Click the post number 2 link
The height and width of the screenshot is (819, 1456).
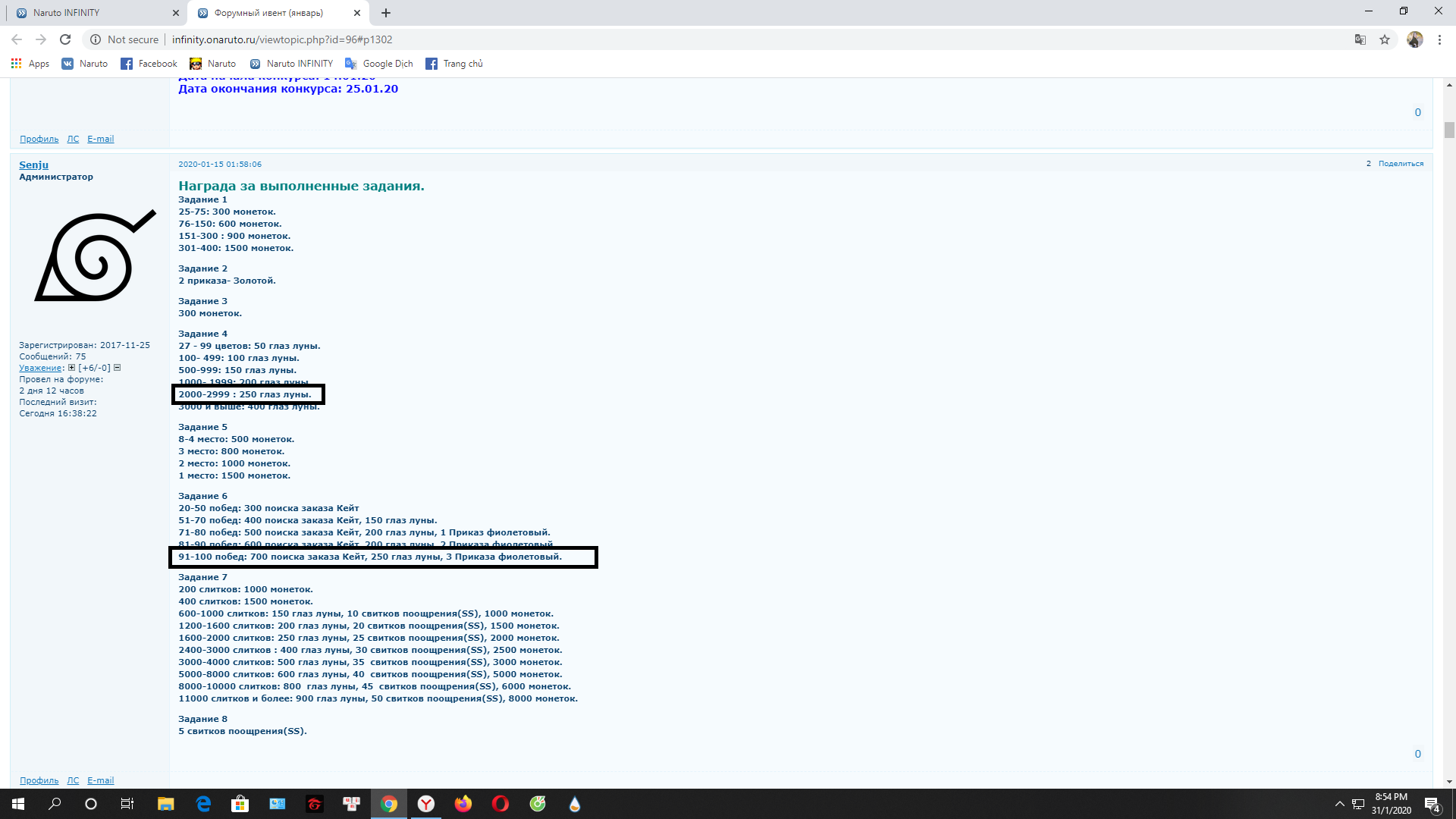[1369, 164]
